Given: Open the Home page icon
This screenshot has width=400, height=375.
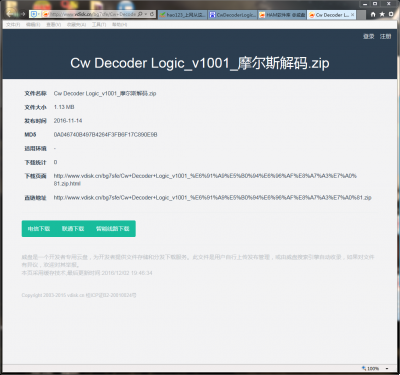Looking at the screenshot, I should [373, 14].
